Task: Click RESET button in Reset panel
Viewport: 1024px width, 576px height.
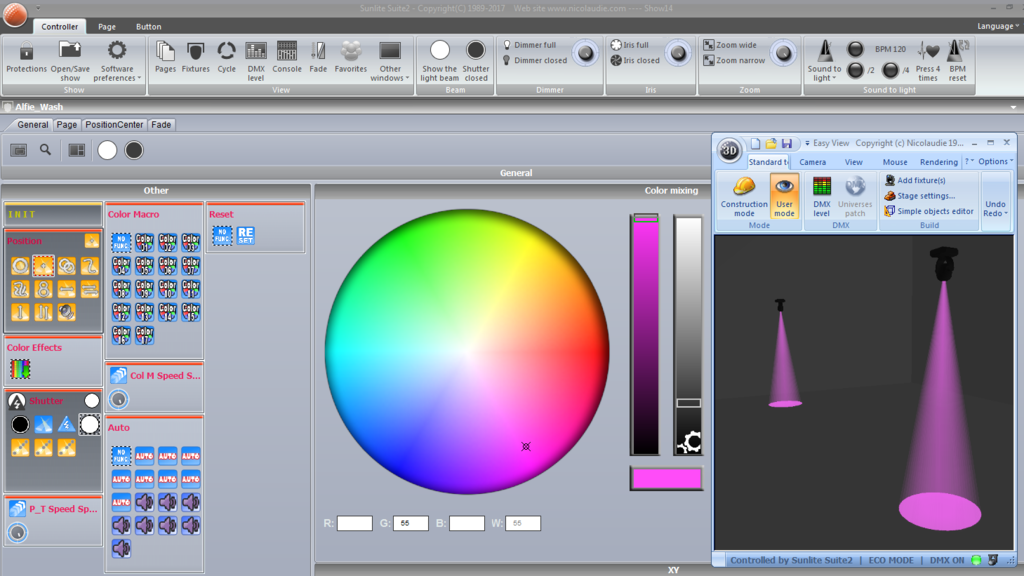Action: 246,235
